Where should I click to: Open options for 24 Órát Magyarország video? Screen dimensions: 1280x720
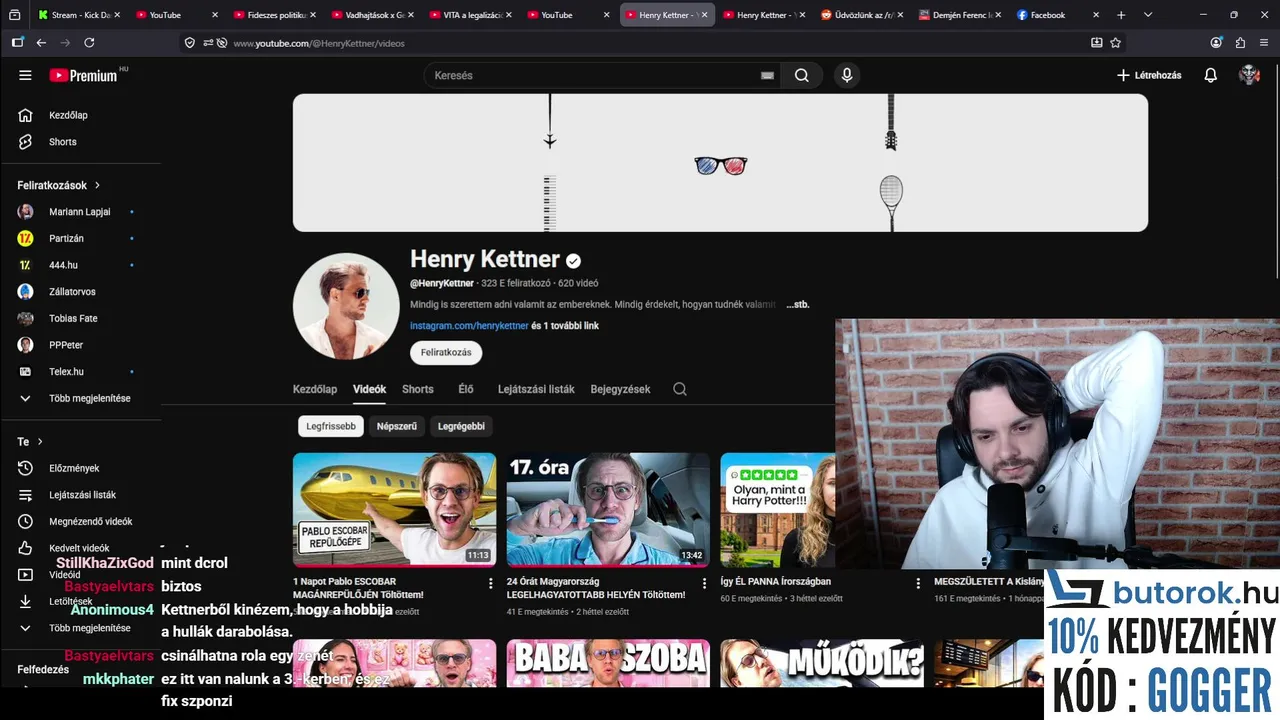click(704, 583)
